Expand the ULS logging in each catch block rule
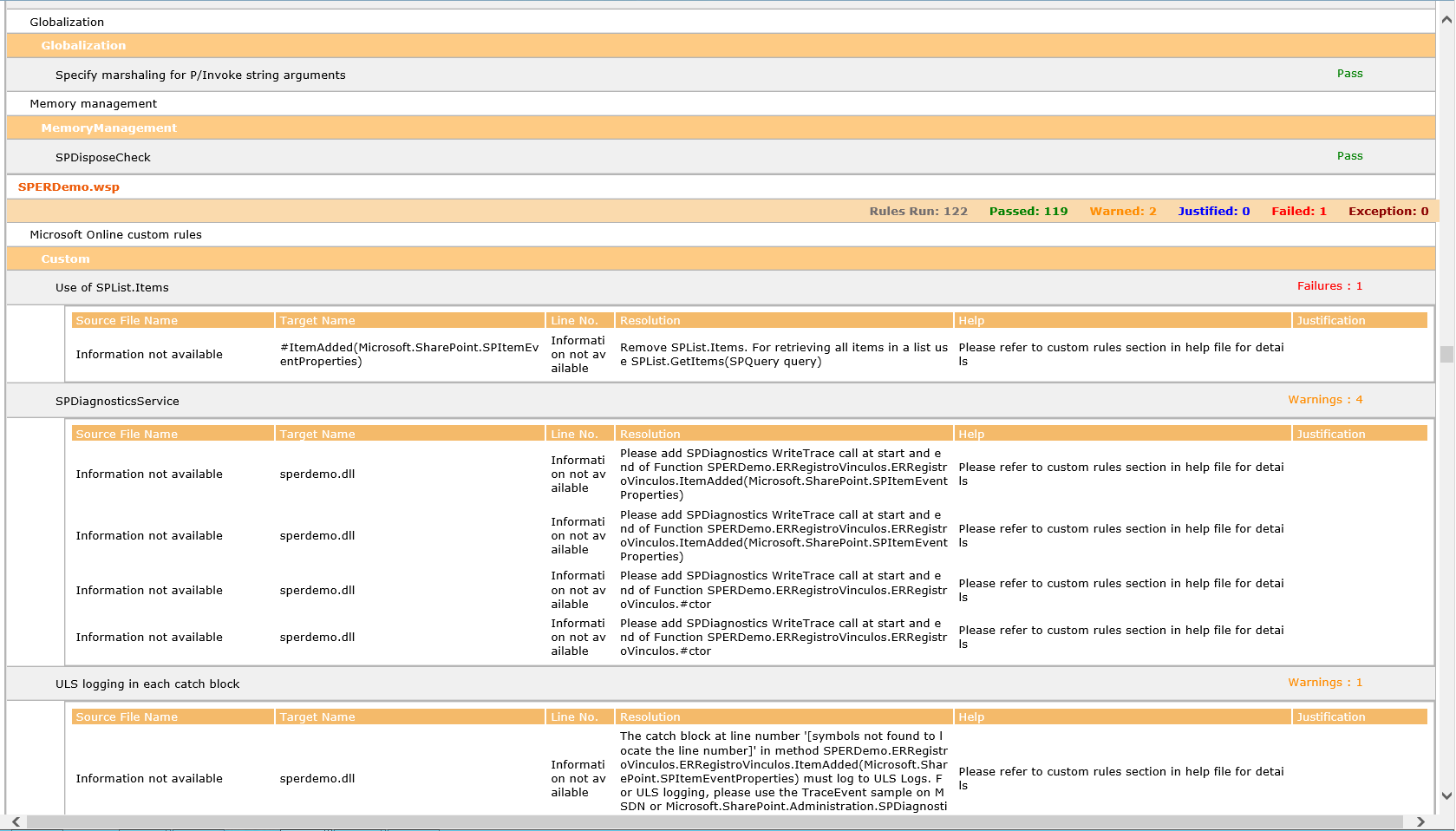The image size is (1456, 831). click(147, 684)
